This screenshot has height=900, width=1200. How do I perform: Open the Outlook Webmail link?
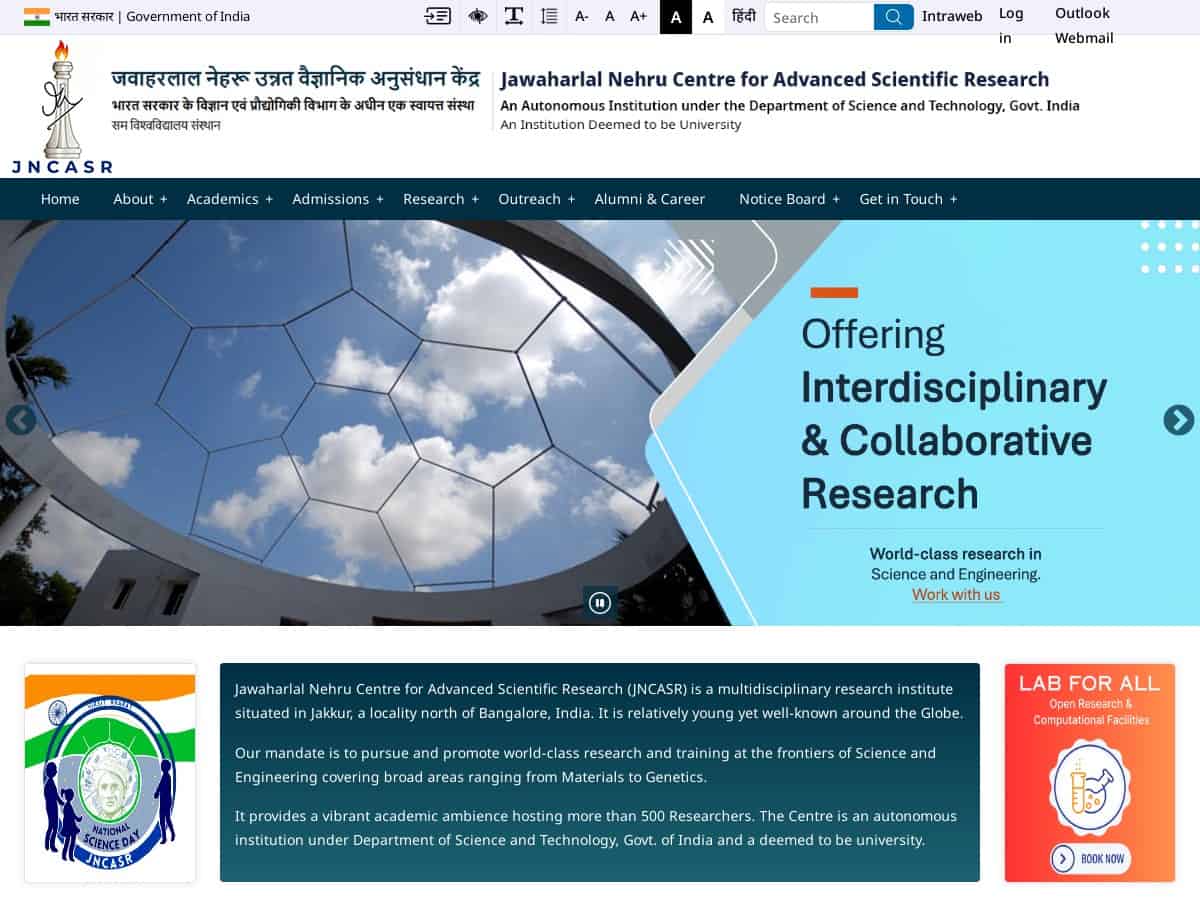[1084, 26]
